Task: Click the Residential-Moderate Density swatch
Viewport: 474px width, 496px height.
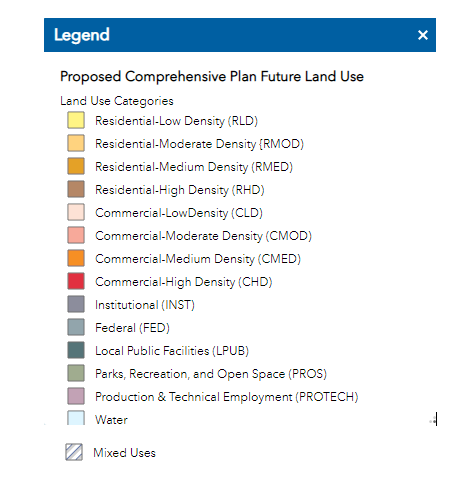Action: [x=76, y=143]
